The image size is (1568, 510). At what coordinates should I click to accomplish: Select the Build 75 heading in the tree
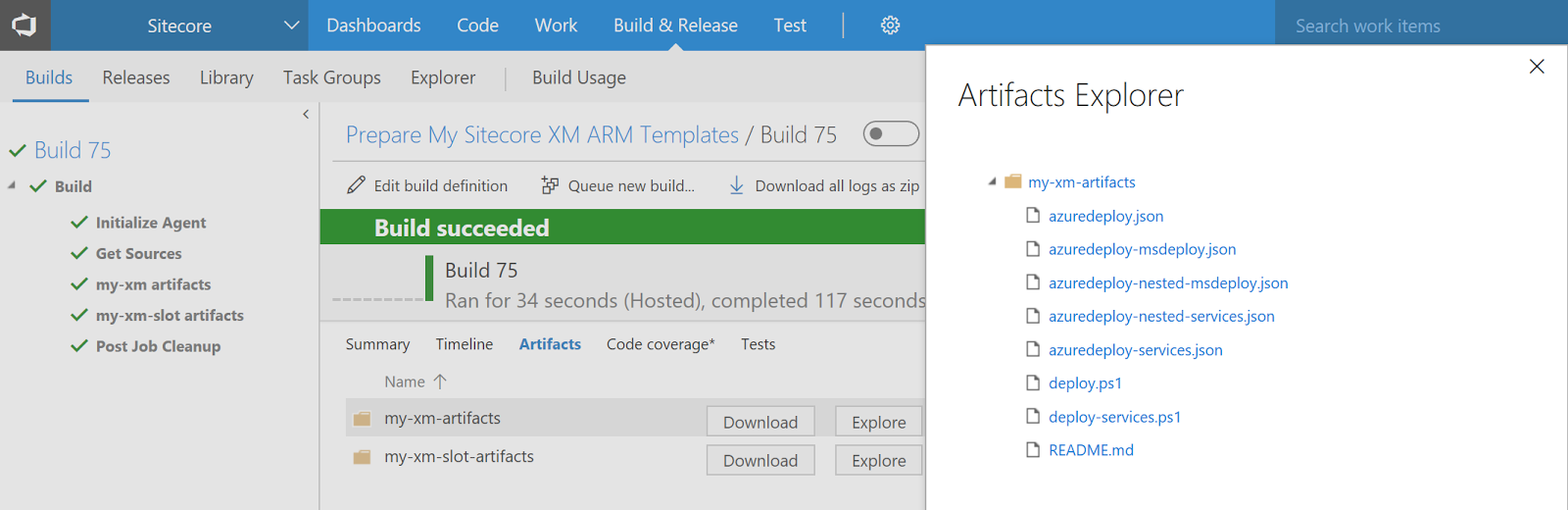click(73, 151)
